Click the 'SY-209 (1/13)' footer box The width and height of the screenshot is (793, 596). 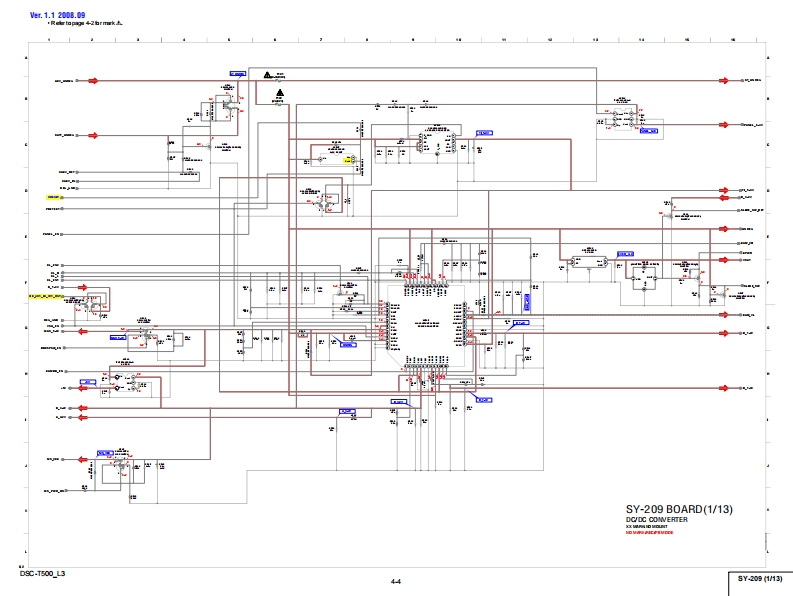(x=759, y=580)
